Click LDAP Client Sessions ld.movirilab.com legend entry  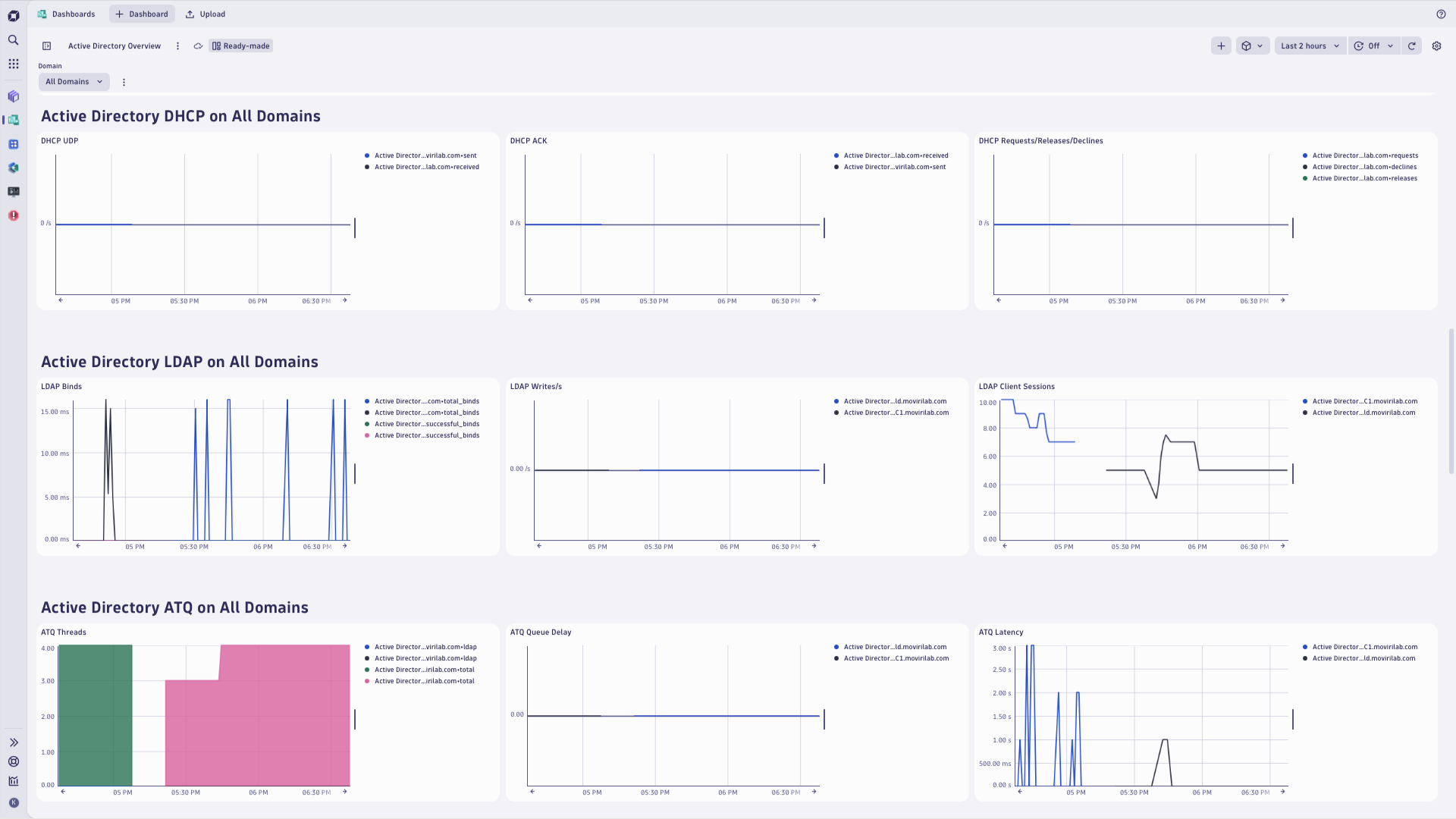1359,413
